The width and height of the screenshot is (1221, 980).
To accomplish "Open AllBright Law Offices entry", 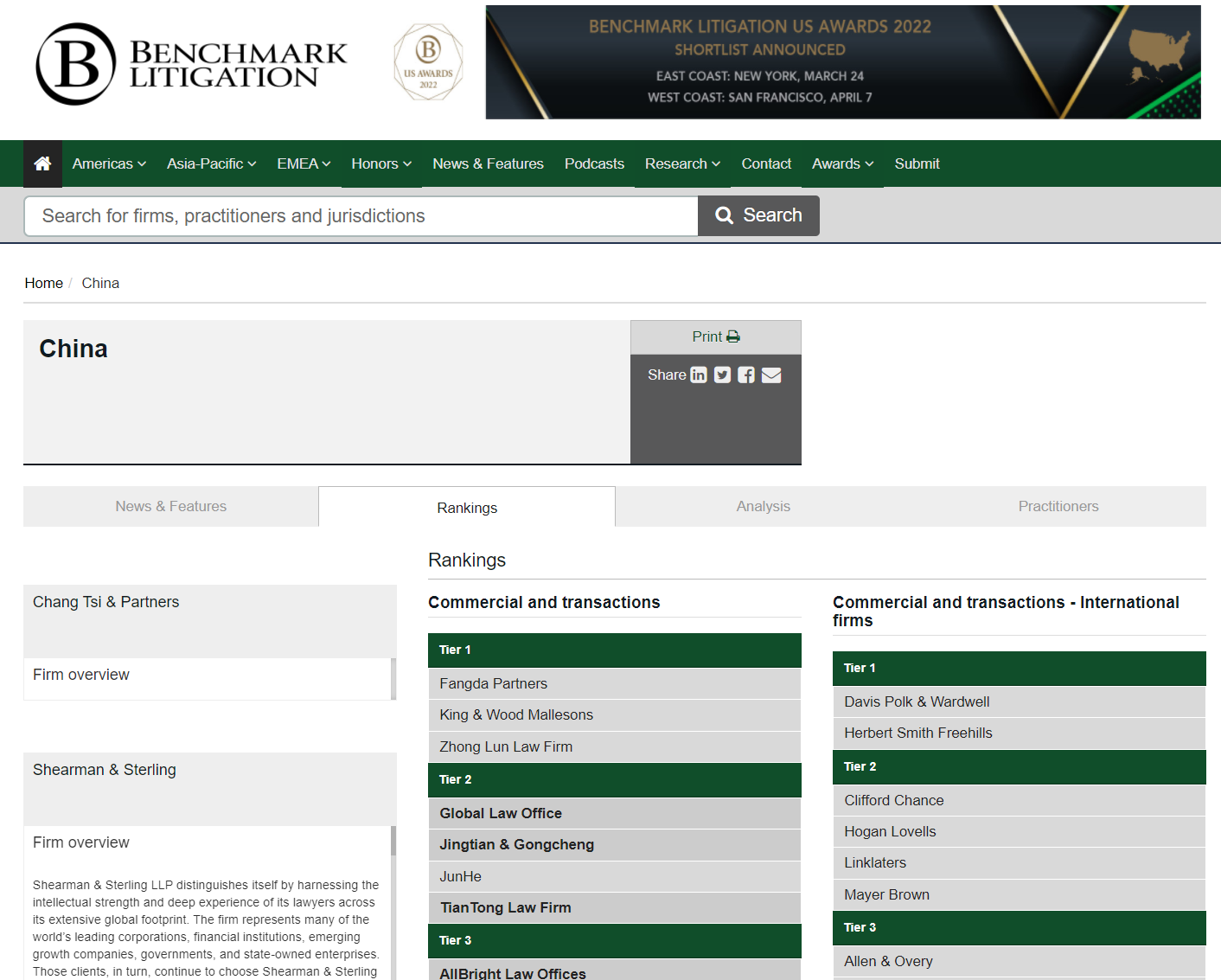I will (x=614, y=970).
